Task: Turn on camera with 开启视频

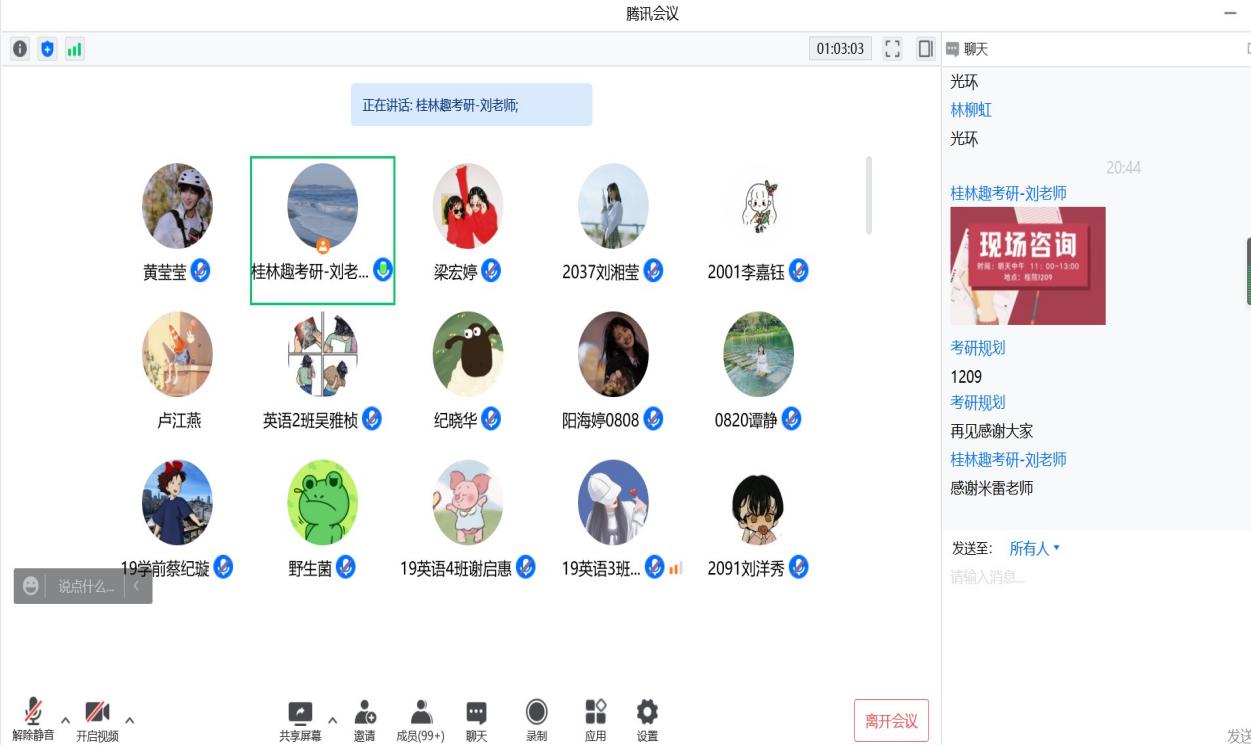Action: coord(97,720)
